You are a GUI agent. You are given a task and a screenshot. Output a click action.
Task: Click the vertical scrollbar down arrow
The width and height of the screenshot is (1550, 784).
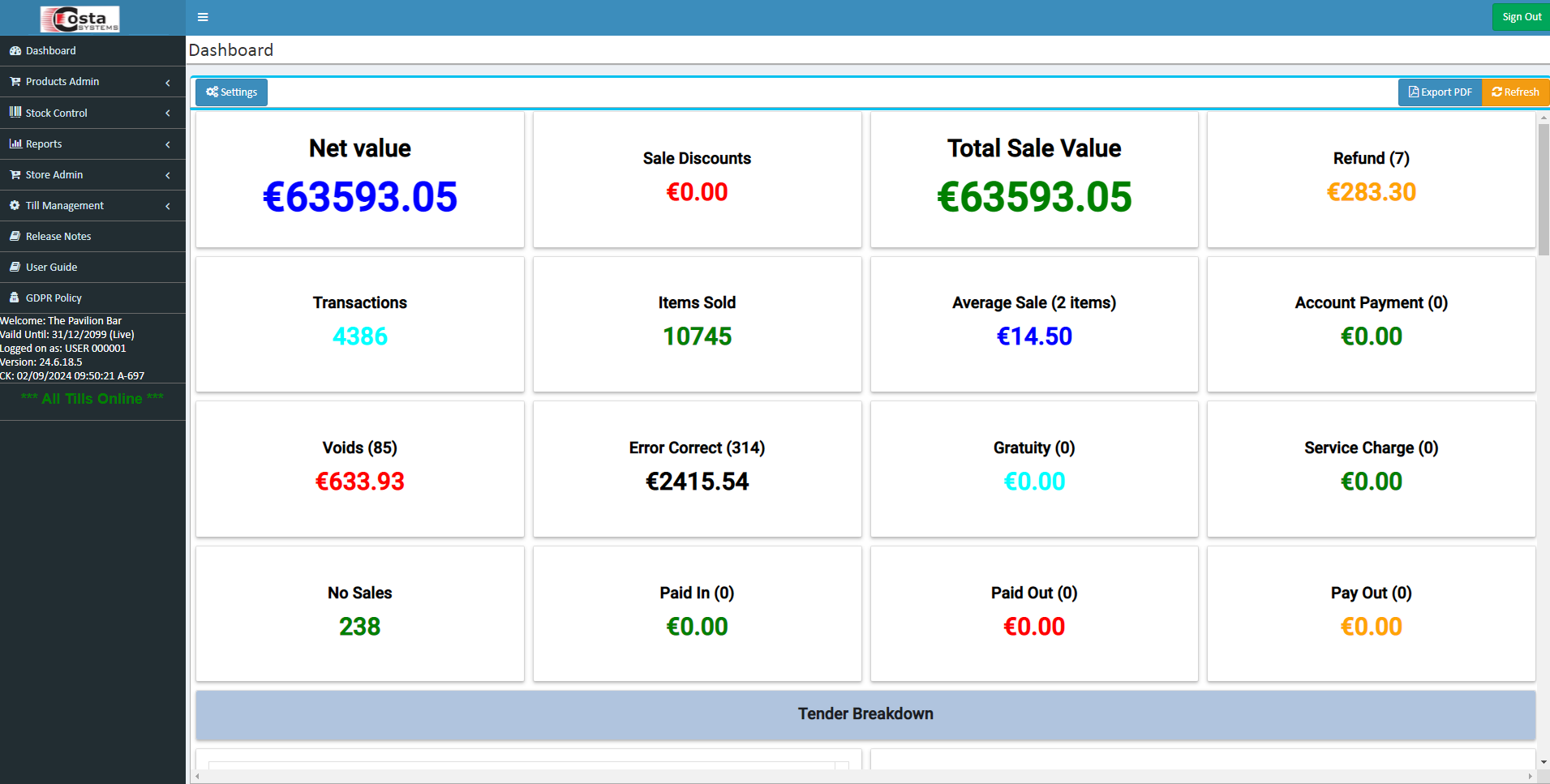pos(1544,762)
